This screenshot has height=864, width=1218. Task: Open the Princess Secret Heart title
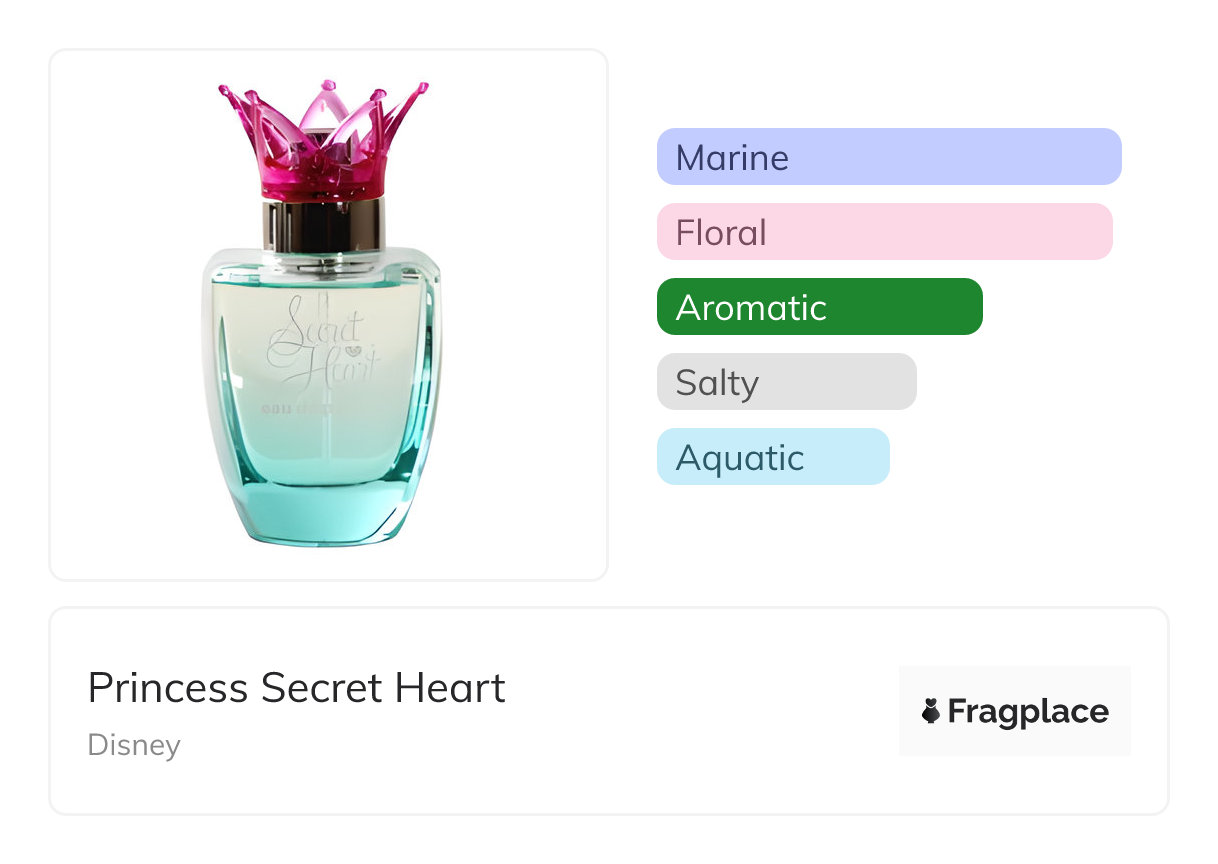(296, 688)
